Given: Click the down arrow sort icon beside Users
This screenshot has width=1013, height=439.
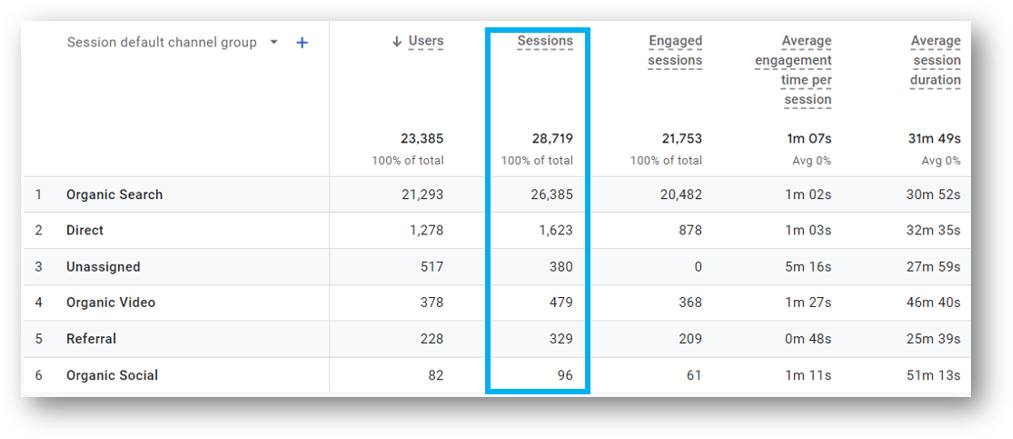Looking at the screenshot, I should point(397,42).
